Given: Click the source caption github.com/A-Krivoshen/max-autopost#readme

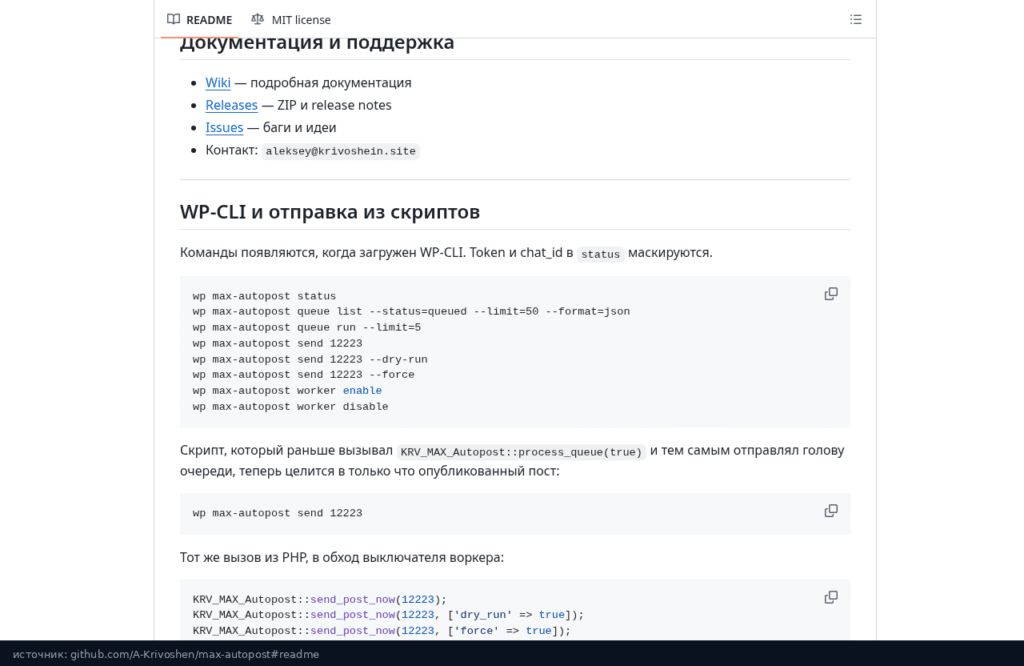Looking at the screenshot, I should (195, 654).
